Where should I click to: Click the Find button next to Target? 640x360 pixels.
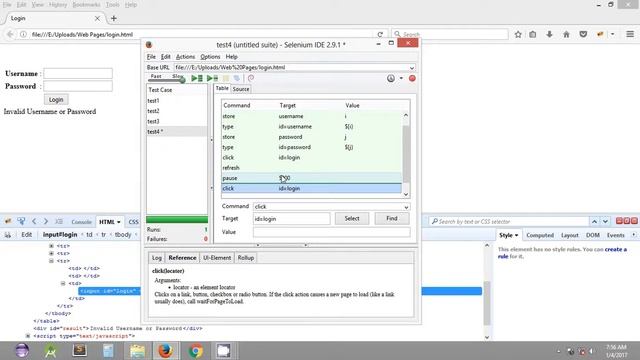392,218
